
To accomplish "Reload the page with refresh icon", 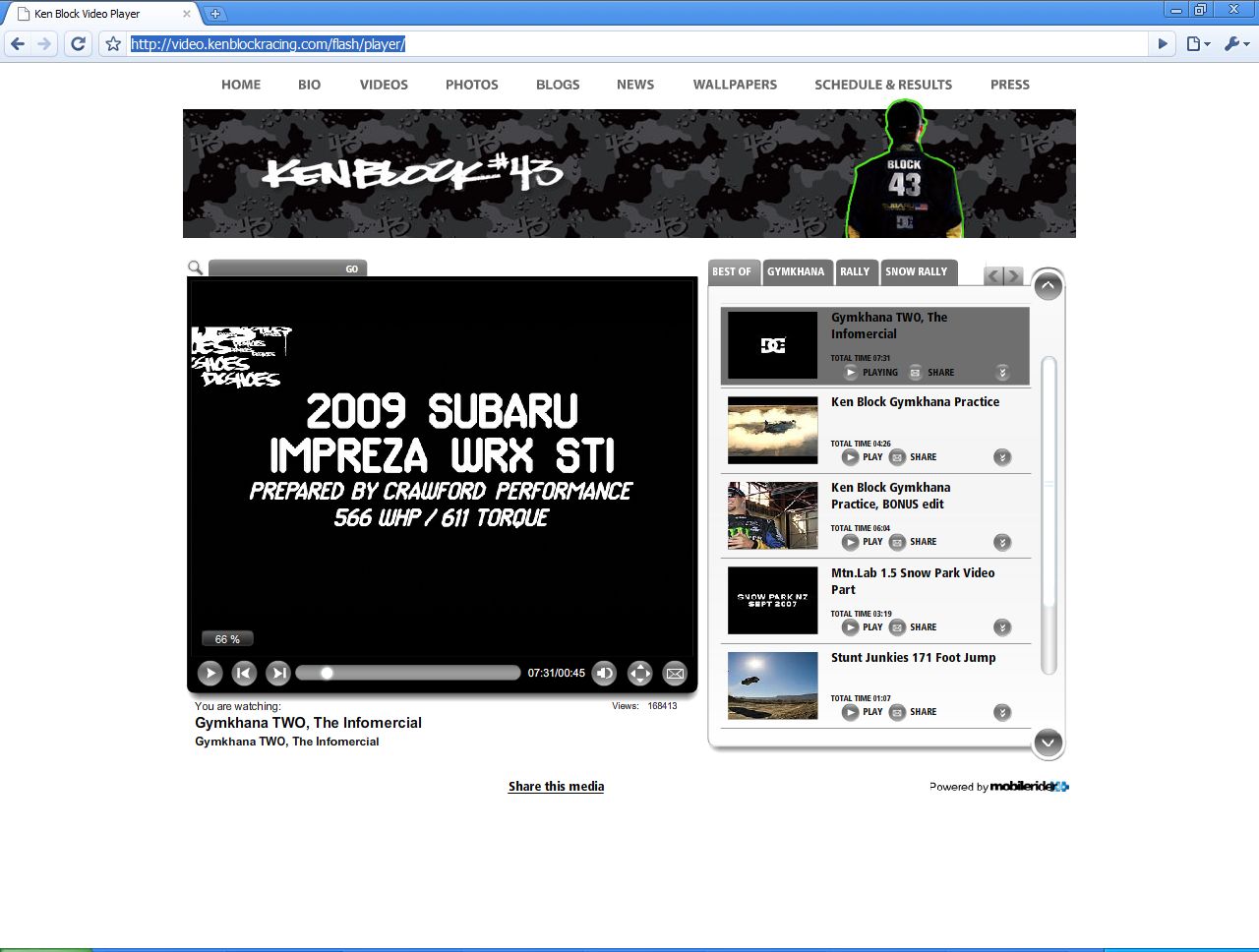I will tap(79, 43).
